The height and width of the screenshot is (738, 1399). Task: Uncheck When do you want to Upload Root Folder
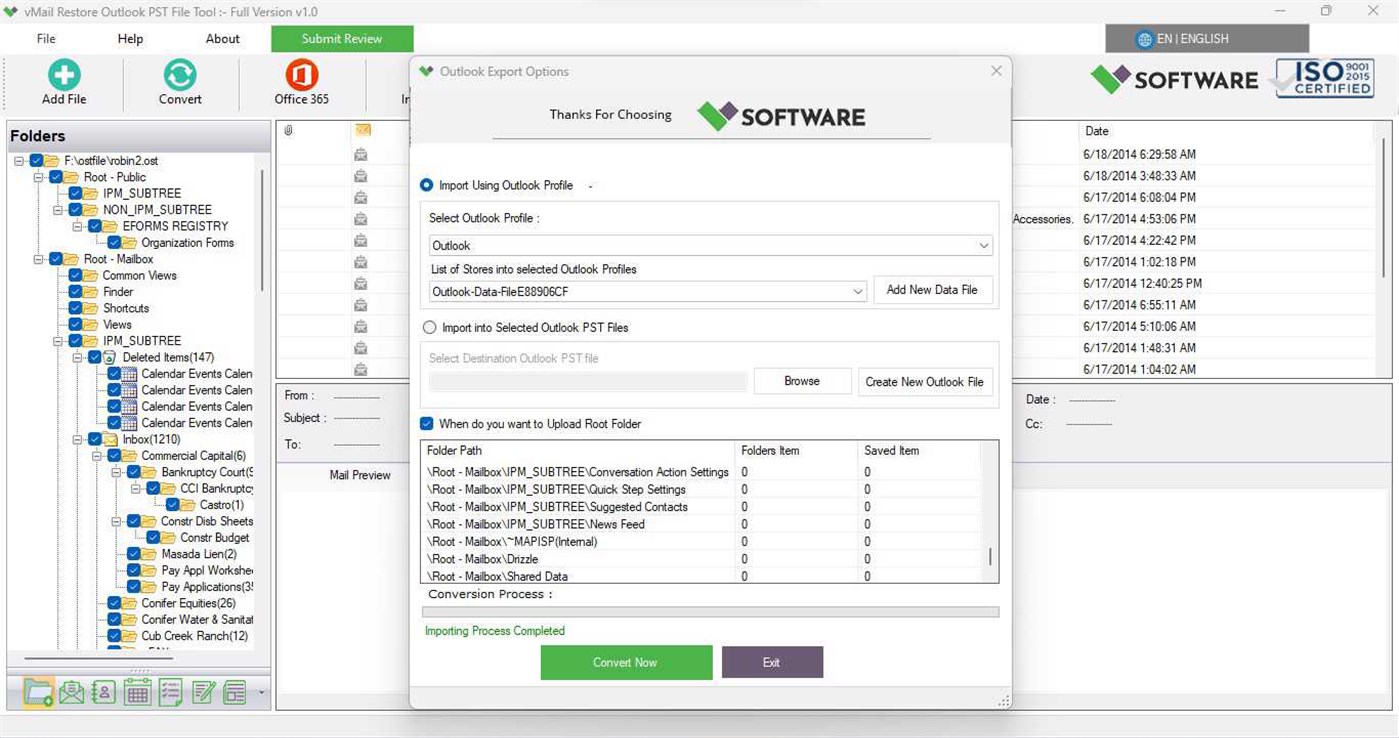point(427,423)
